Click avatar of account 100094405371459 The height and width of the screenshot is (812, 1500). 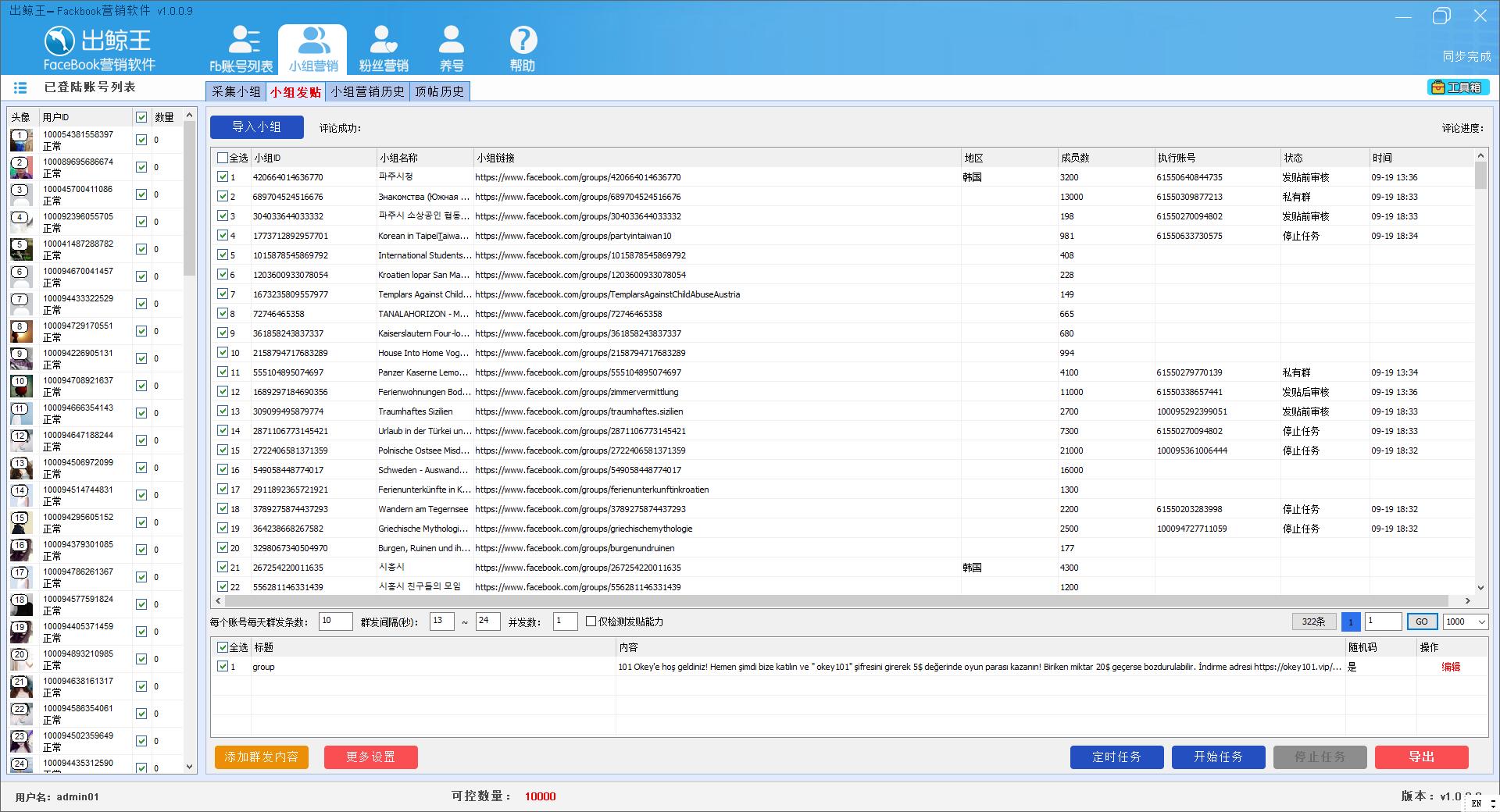point(21,632)
